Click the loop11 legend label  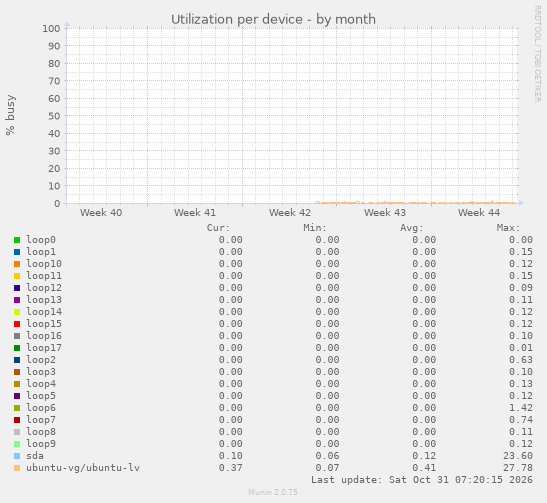coord(44,276)
